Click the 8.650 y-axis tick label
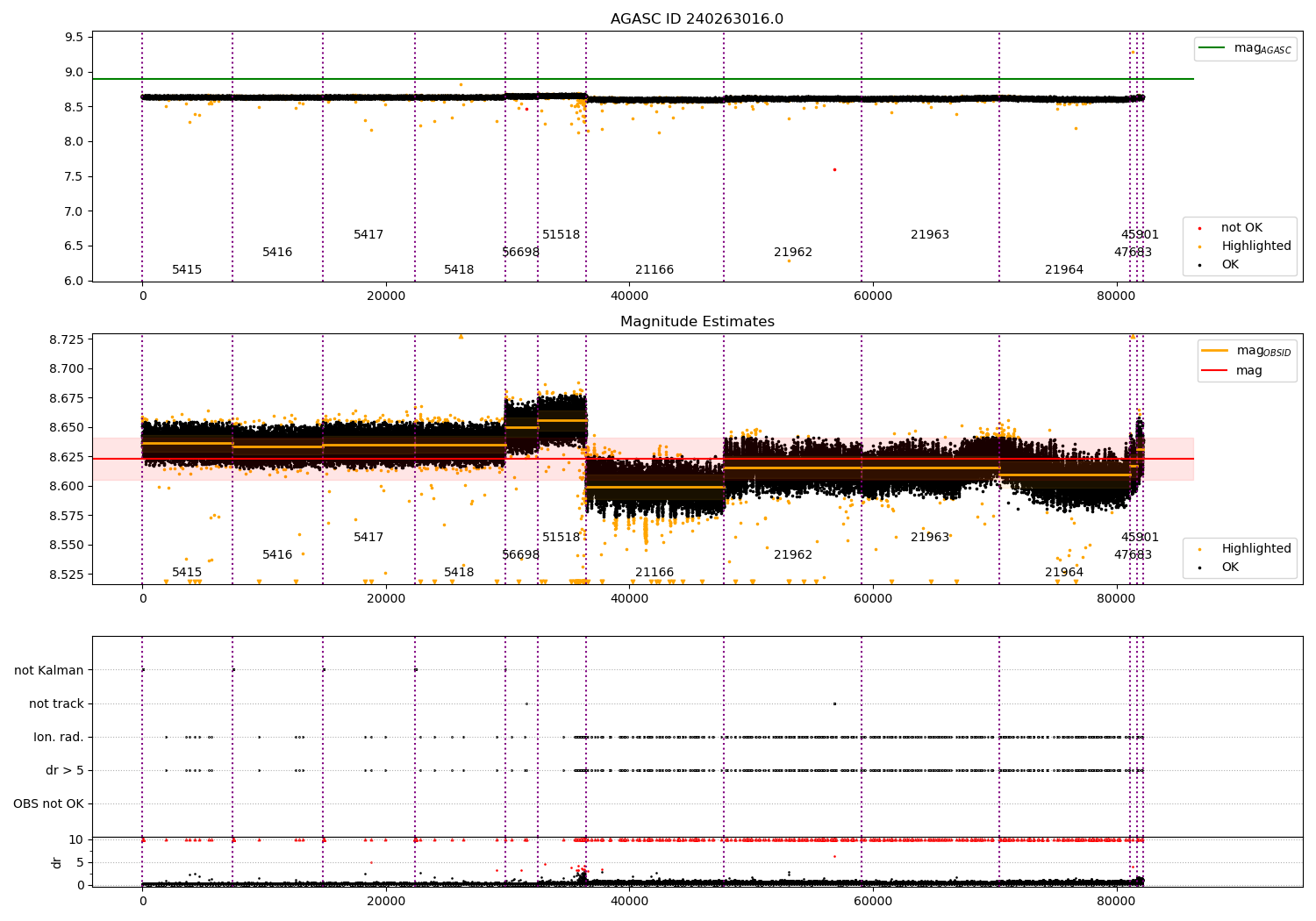The width and height of the screenshot is (1316, 921). pyautogui.click(x=68, y=427)
